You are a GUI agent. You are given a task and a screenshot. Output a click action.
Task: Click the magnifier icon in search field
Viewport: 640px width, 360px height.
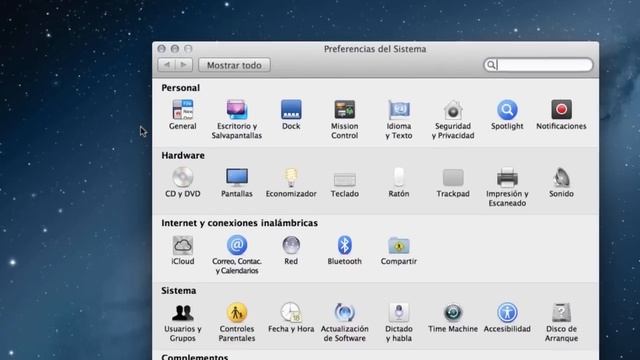click(x=491, y=65)
